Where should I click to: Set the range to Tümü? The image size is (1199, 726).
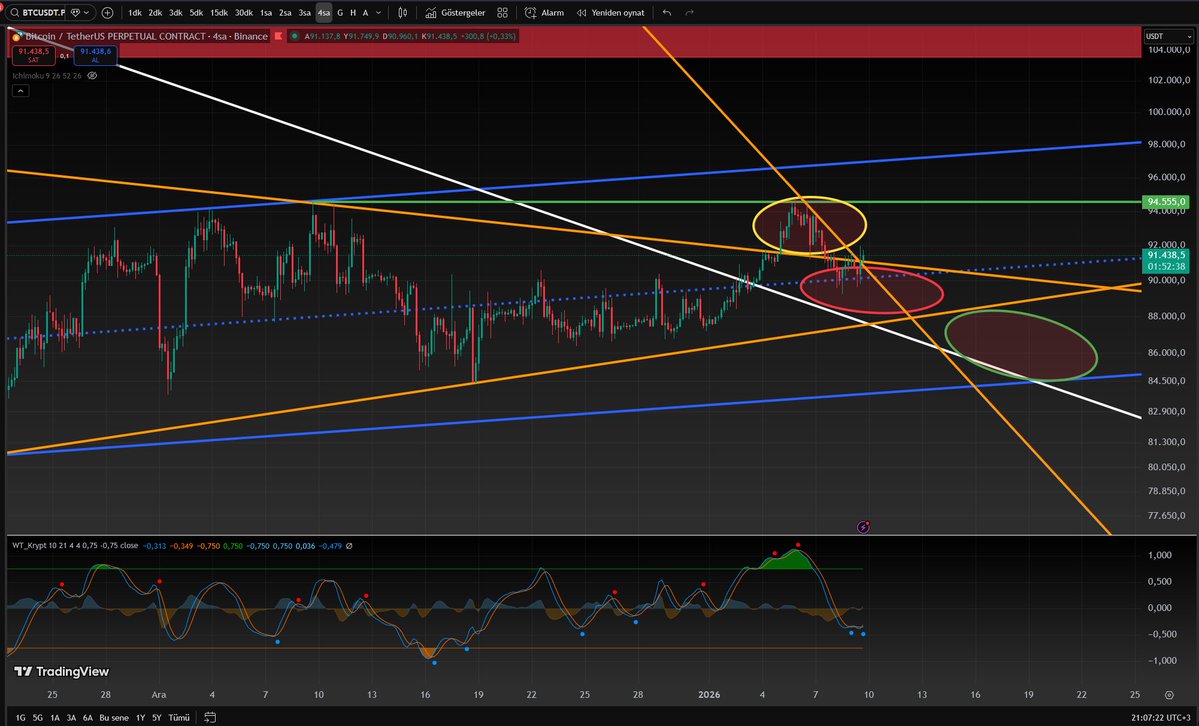point(179,718)
